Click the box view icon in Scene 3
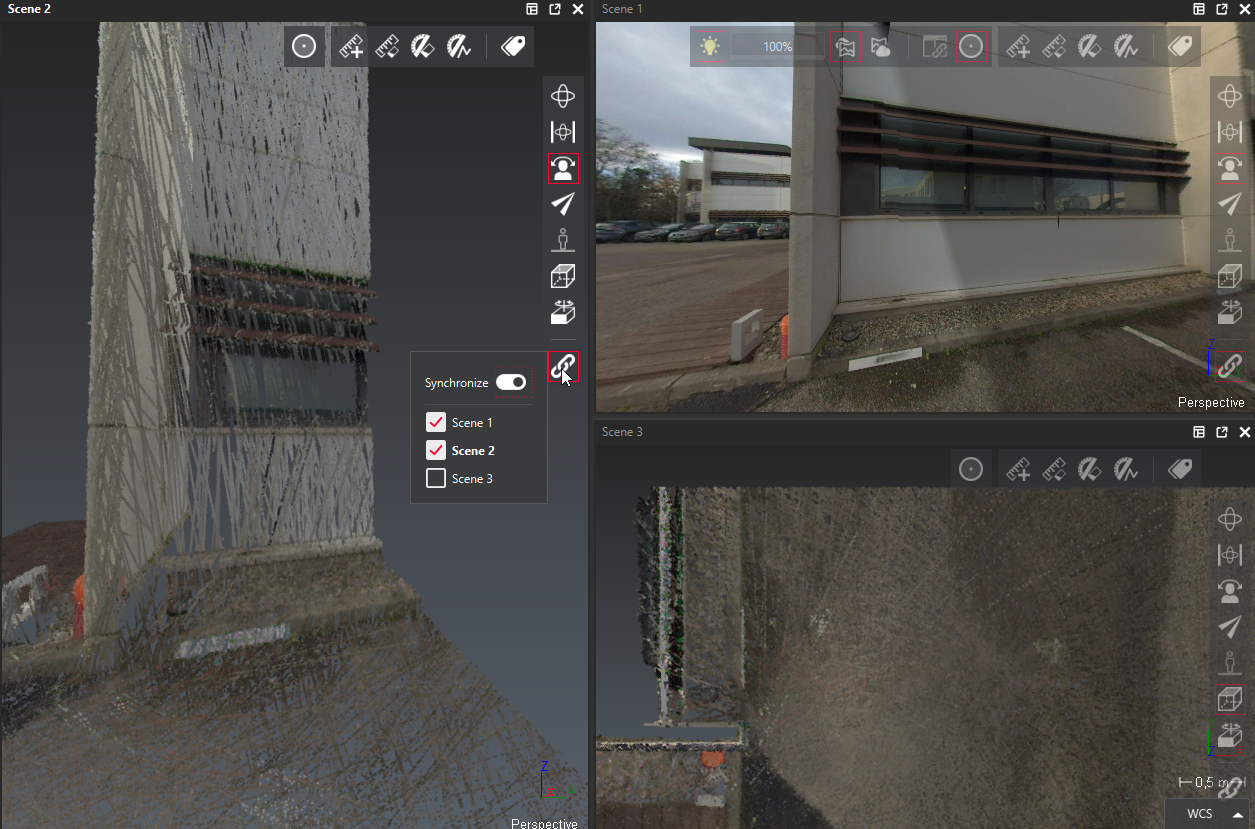The width and height of the screenshot is (1255, 829). point(1230,699)
